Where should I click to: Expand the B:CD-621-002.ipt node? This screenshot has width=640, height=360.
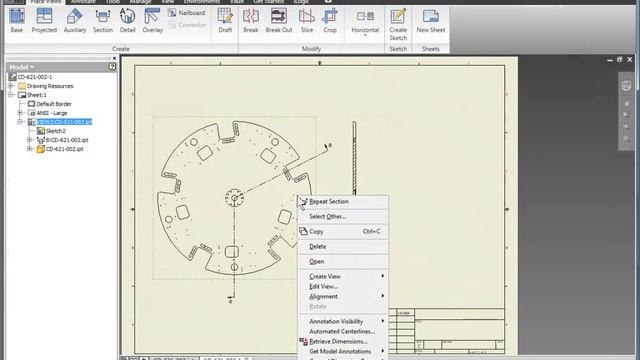point(29,140)
